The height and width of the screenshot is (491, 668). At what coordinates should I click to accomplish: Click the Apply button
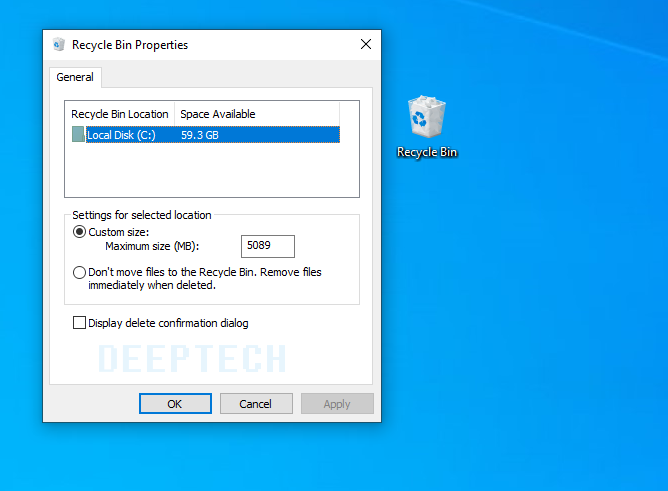[x=337, y=404]
